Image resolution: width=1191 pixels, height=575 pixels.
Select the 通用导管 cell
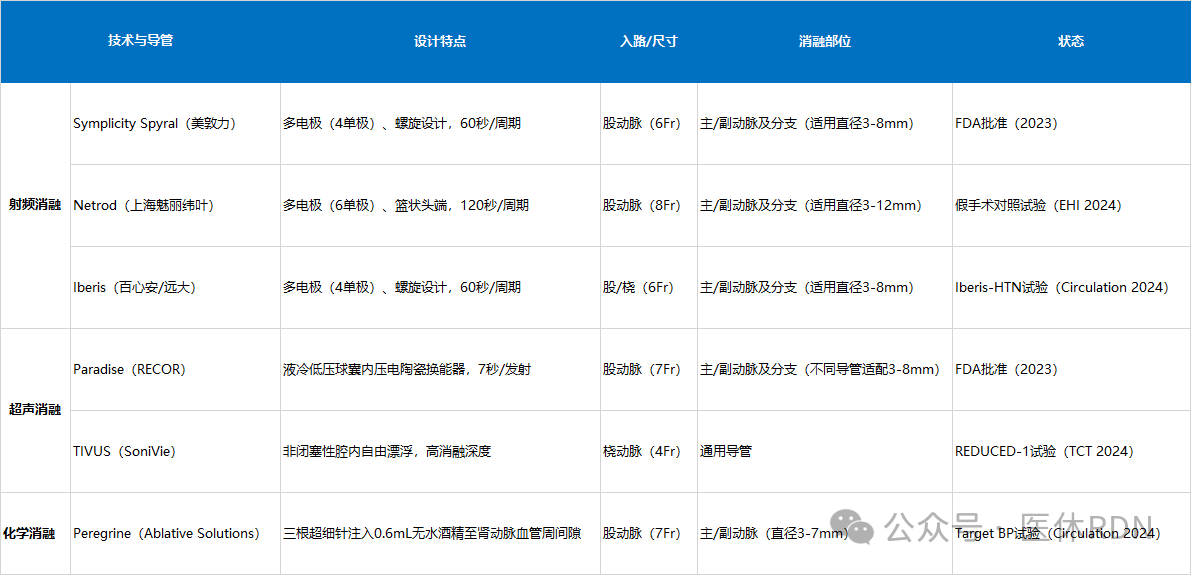(x=825, y=452)
